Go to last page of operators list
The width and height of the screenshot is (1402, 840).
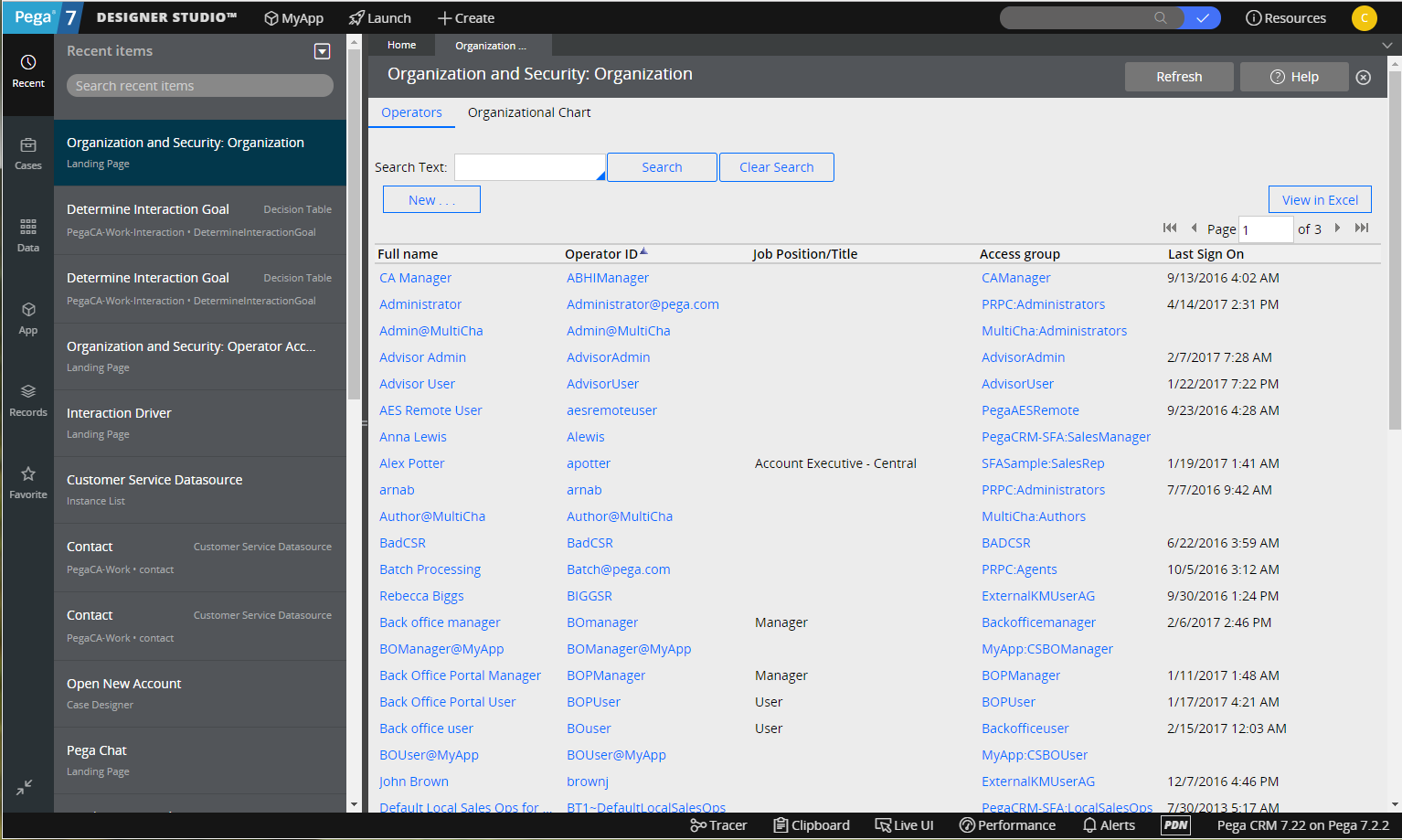click(1362, 228)
